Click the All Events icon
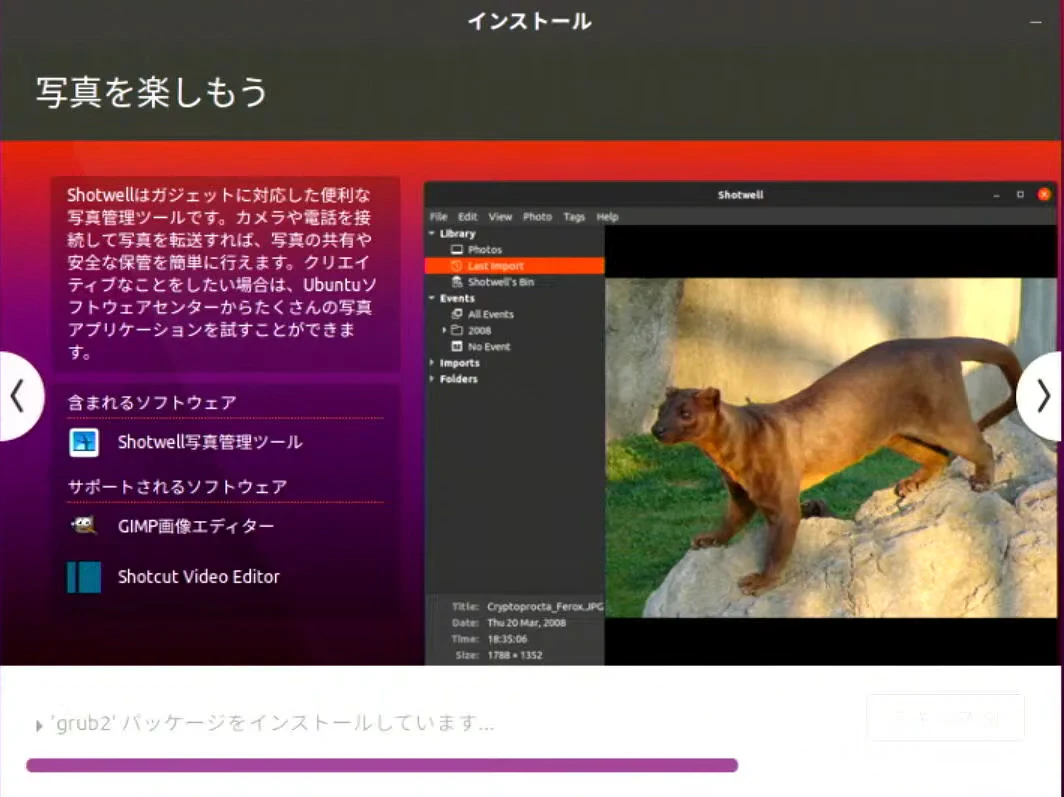This screenshot has height=797, width=1064. point(457,314)
